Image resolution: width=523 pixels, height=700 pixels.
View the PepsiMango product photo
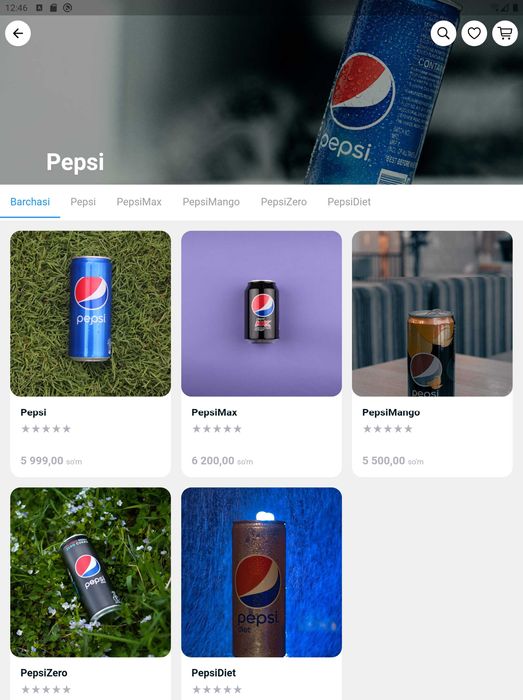432,313
